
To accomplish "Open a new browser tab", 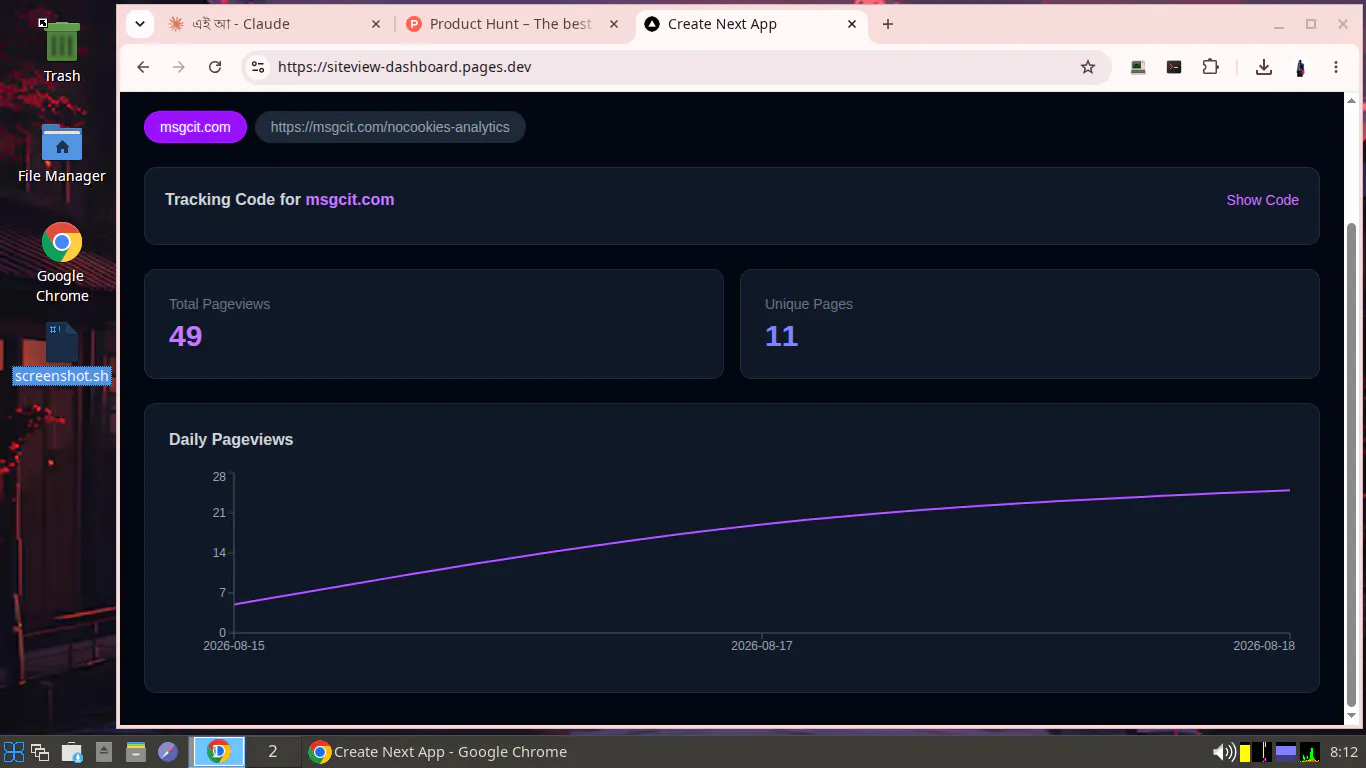I will (888, 24).
